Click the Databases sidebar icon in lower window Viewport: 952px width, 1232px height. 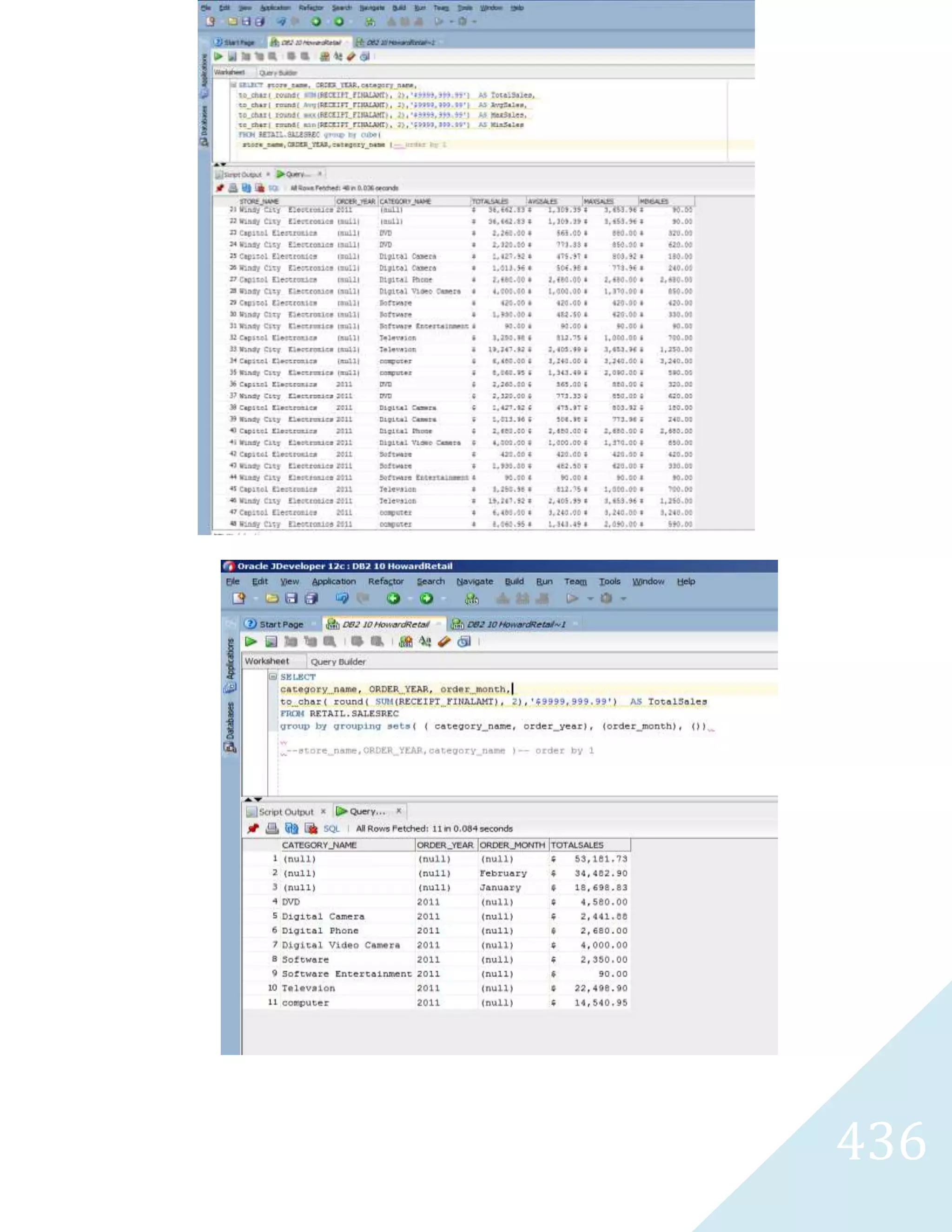[x=230, y=747]
